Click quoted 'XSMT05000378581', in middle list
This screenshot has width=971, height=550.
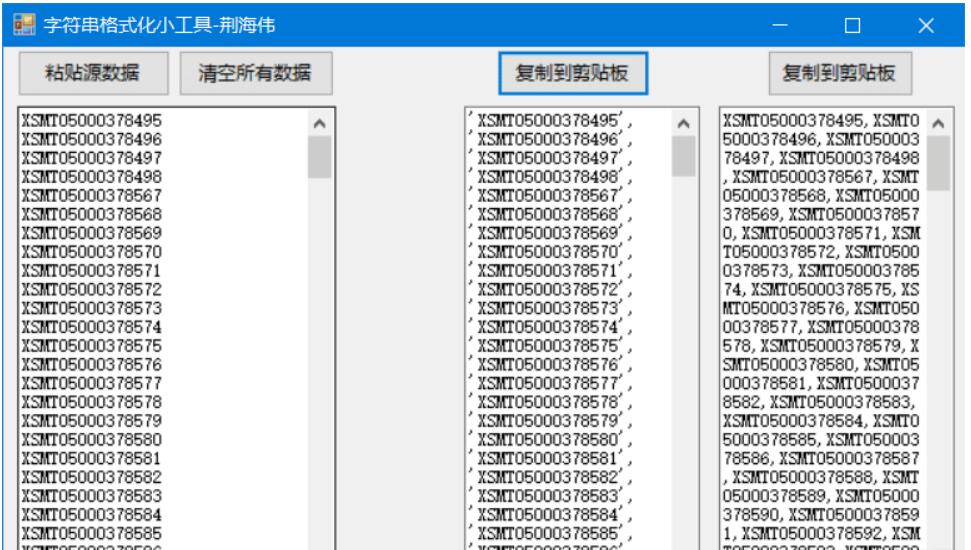coord(551,458)
